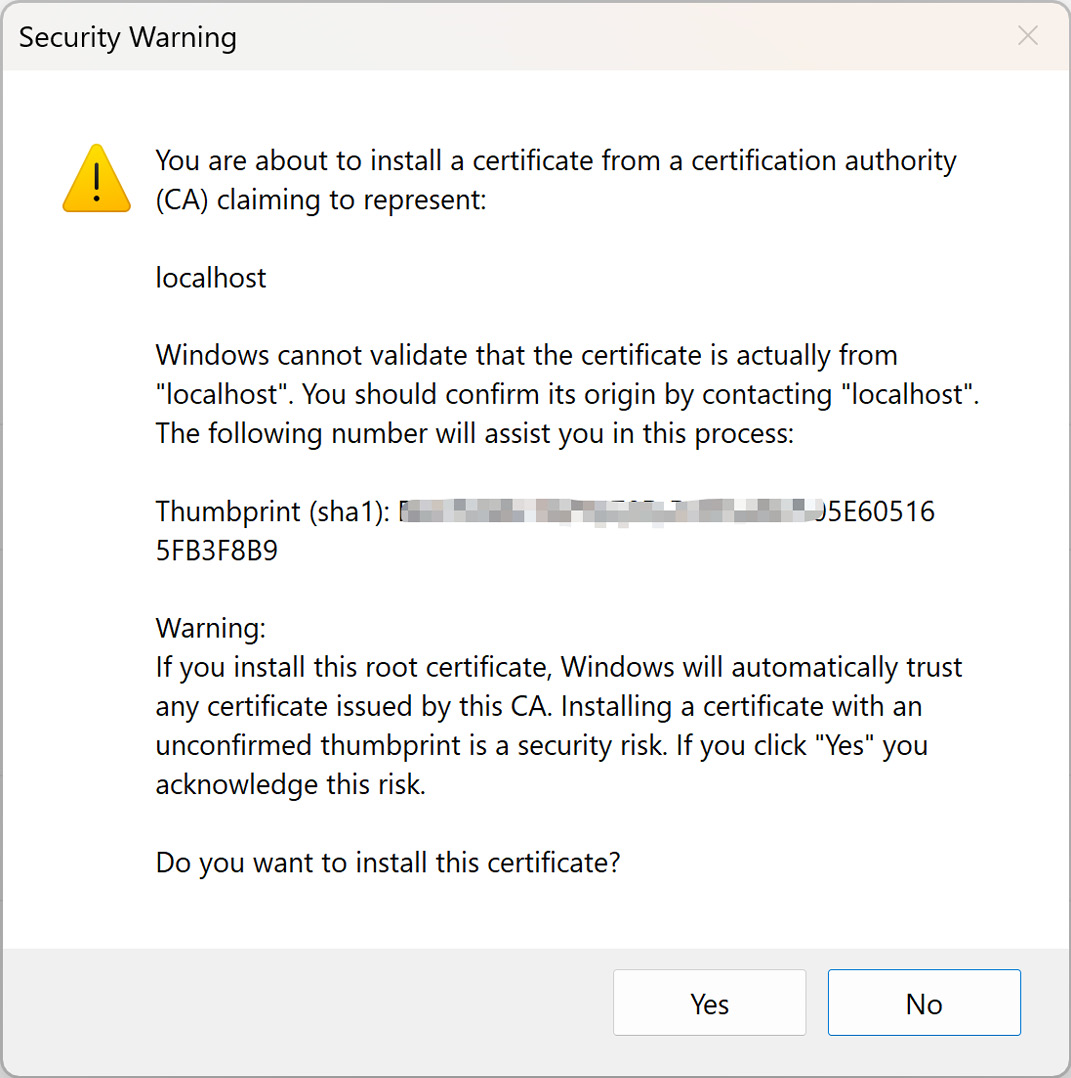Click the 'Do you want to install' question
The image size is (1071, 1078).
click(388, 863)
